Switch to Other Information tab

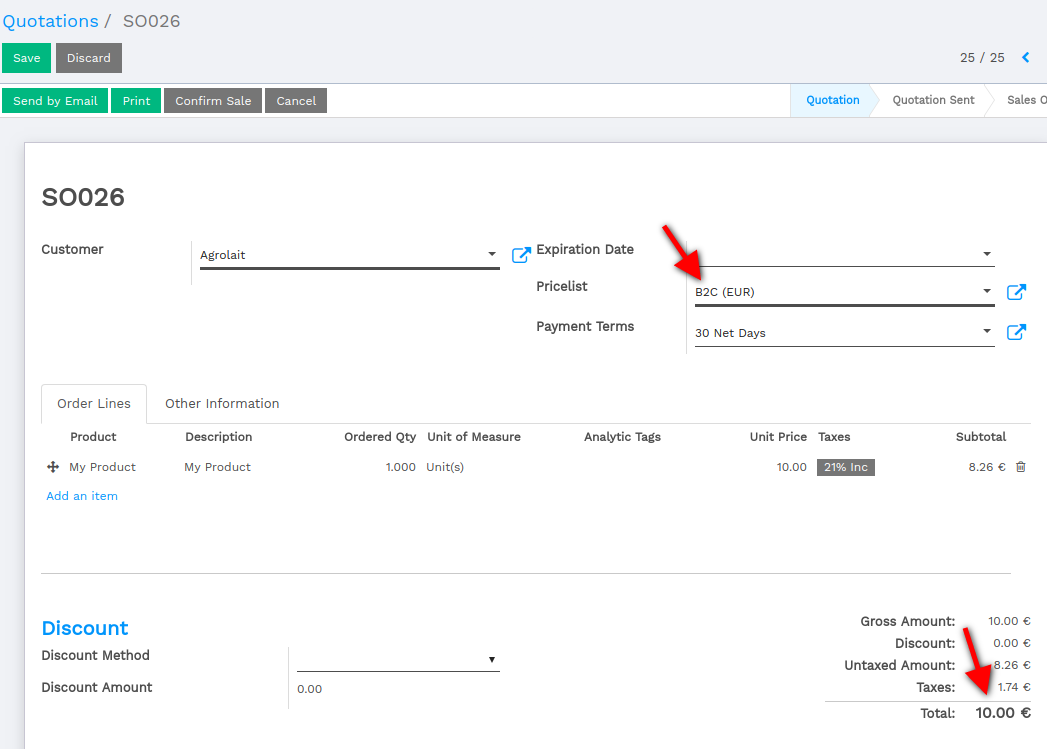(x=222, y=403)
